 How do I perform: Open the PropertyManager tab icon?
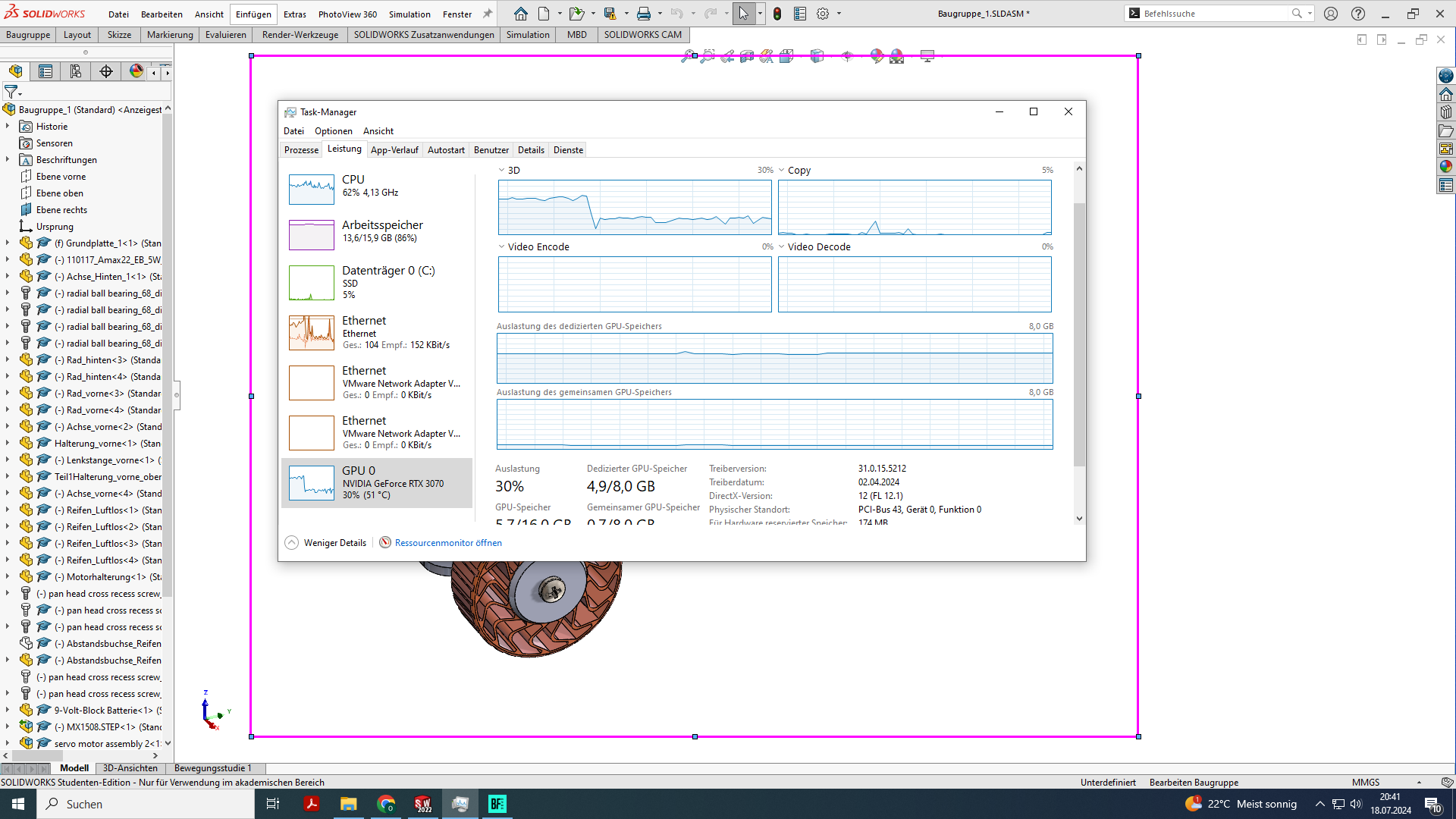click(45, 71)
